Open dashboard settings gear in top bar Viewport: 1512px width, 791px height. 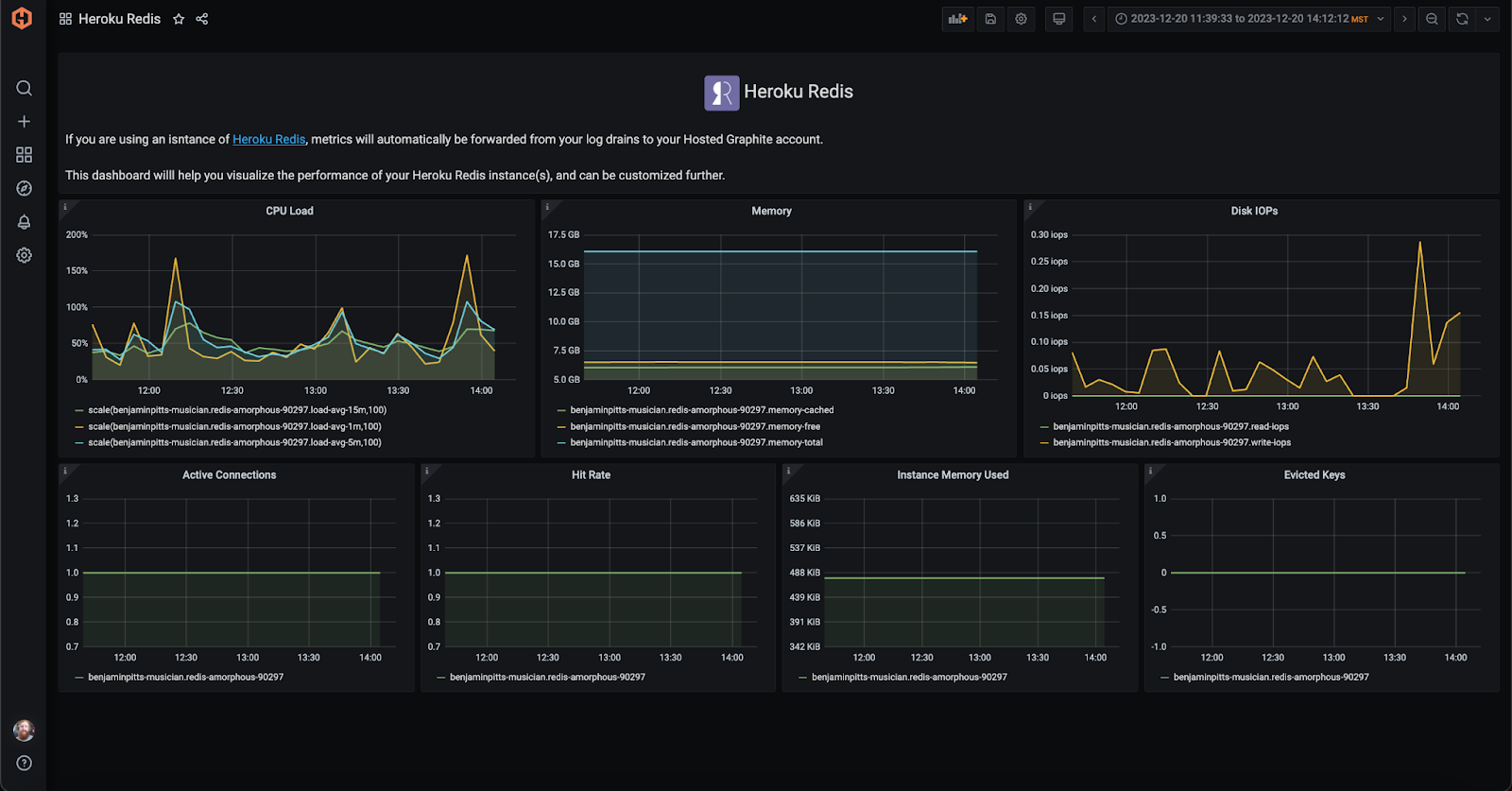(x=1022, y=19)
